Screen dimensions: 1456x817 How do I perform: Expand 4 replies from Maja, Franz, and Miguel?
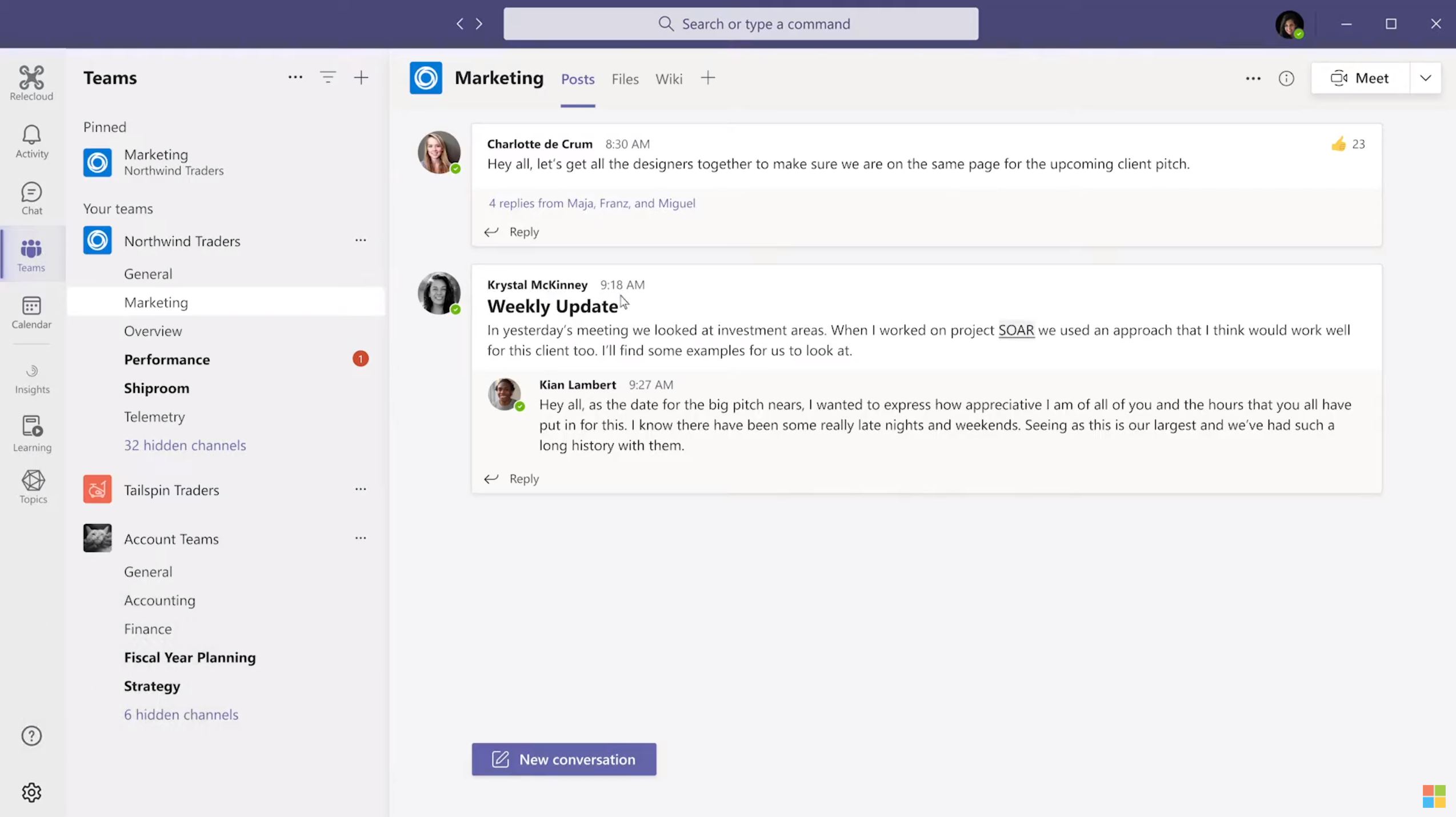tap(592, 203)
